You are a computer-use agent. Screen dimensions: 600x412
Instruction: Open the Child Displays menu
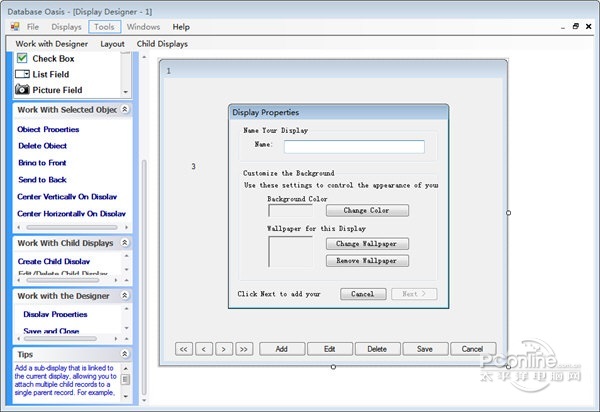162,44
